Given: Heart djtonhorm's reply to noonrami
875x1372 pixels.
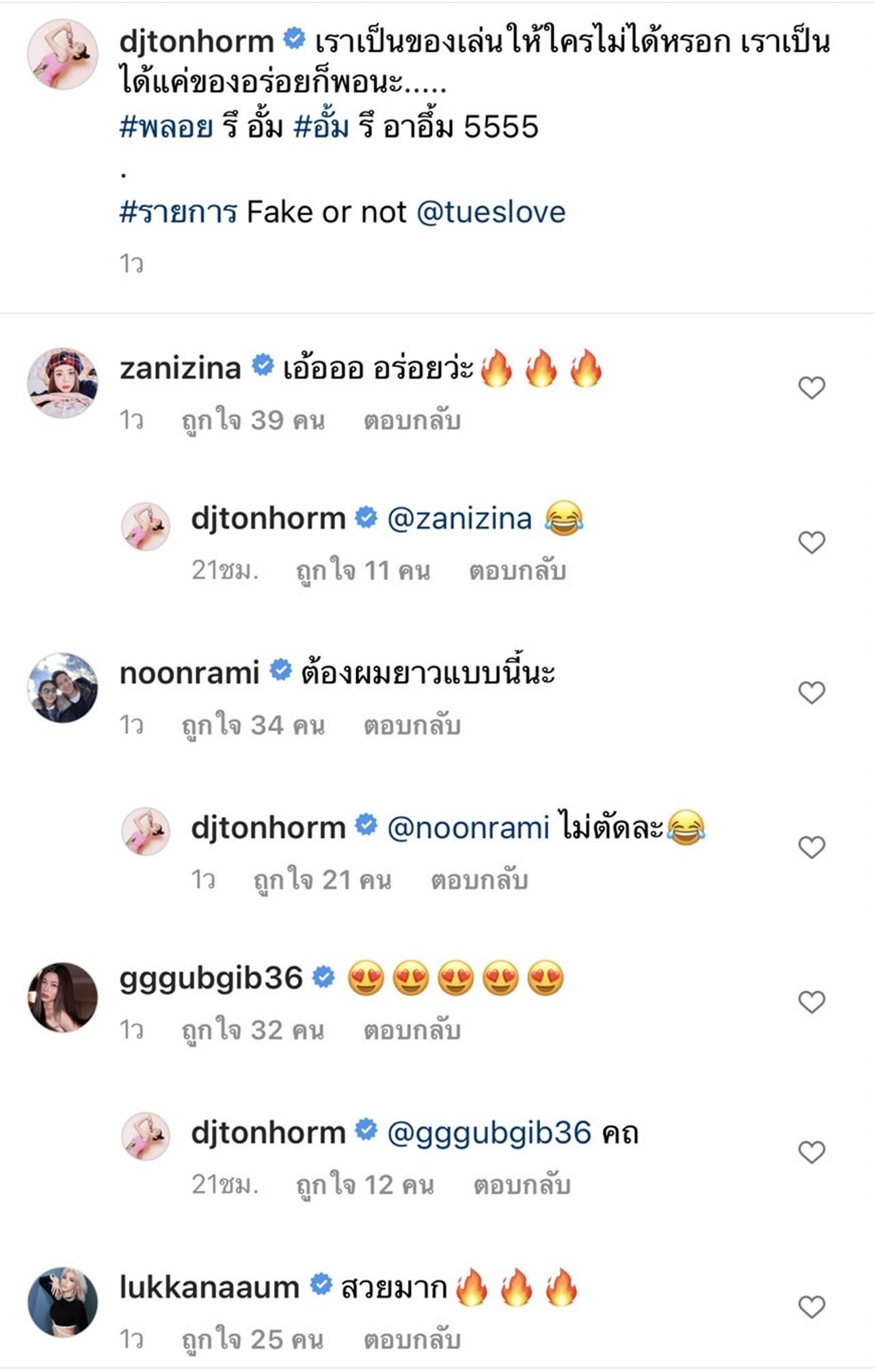Looking at the screenshot, I should point(811,847).
